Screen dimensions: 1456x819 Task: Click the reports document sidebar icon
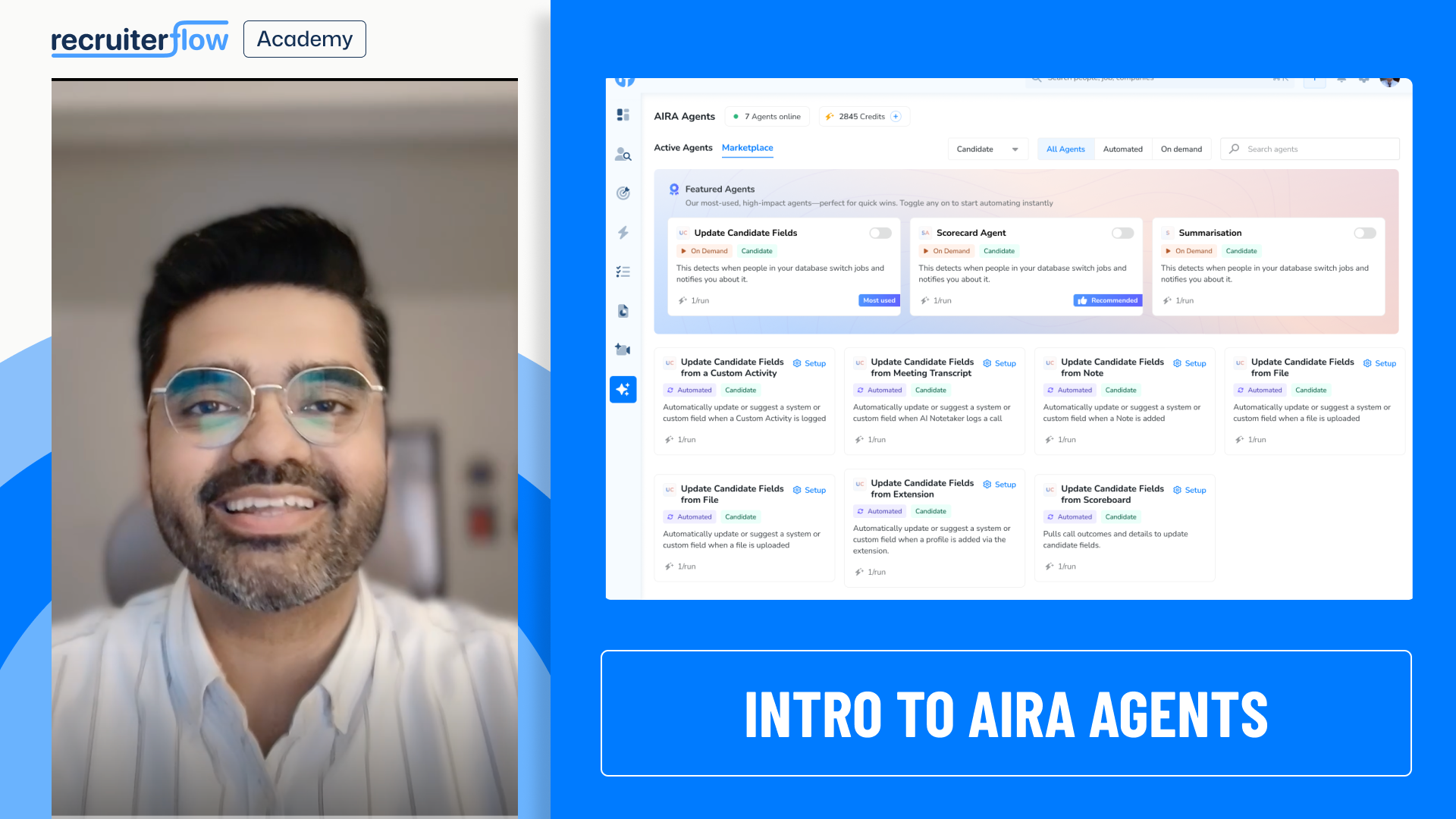pyautogui.click(x=623, y=311)
